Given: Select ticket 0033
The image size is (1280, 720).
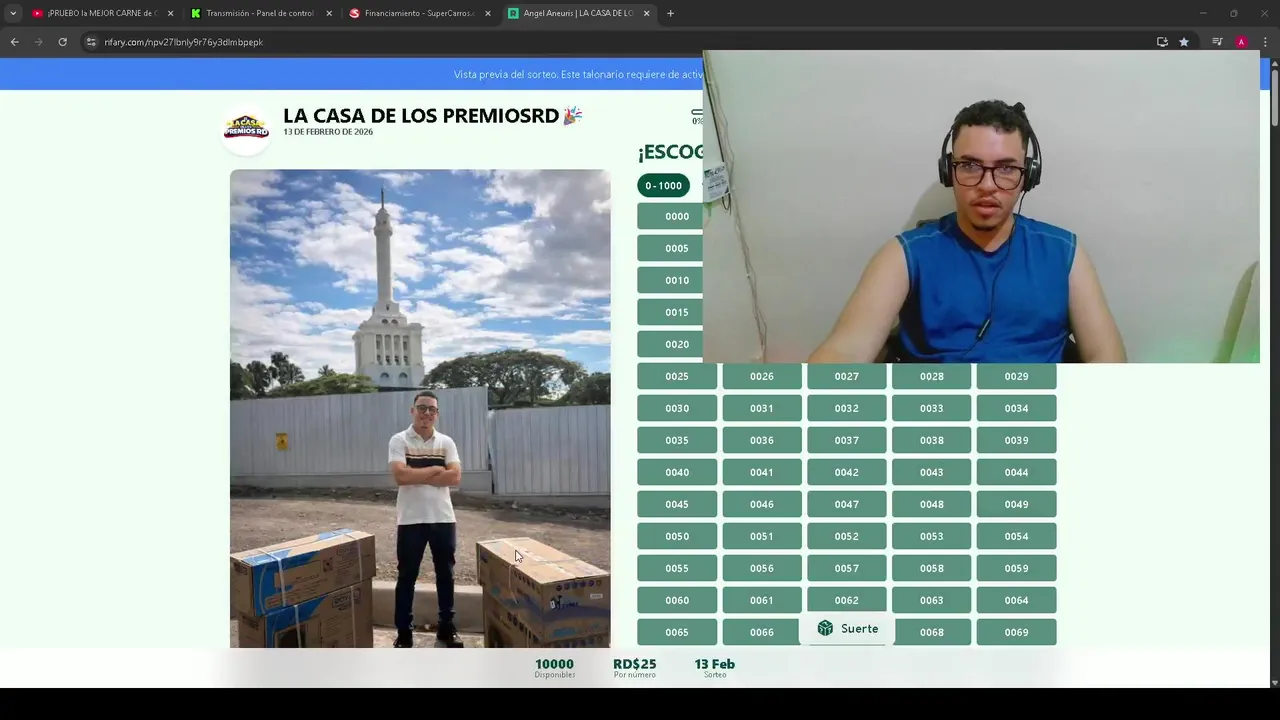Looking at the screenshot, I should pyautogui.click(x=932, y=408).
